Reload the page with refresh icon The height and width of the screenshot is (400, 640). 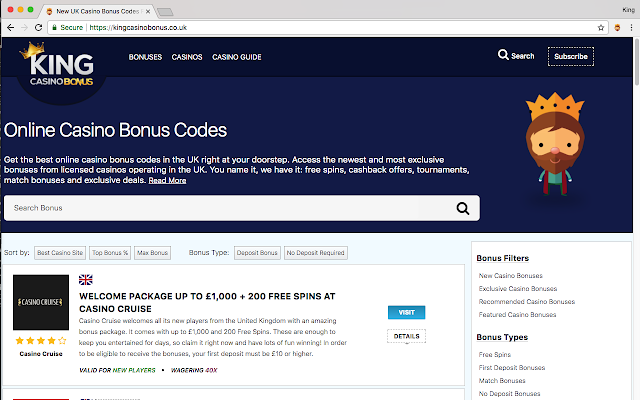[x=38, y=27]
